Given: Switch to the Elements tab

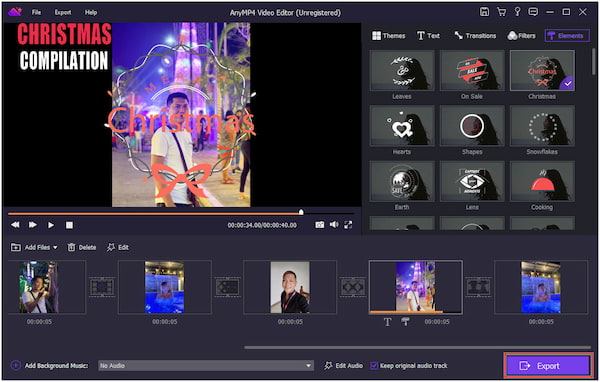Looking at the screenshot, I should click(x=567, y=36).
